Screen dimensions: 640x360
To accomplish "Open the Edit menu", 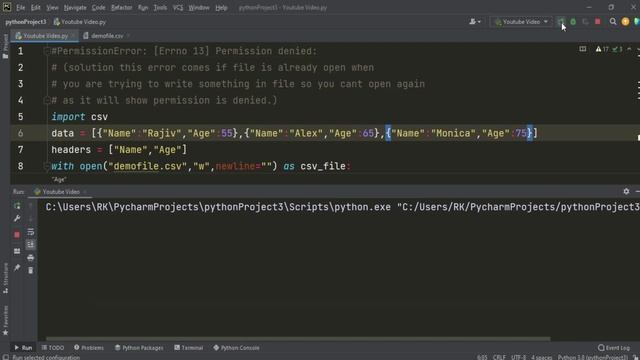I will 36,7.
